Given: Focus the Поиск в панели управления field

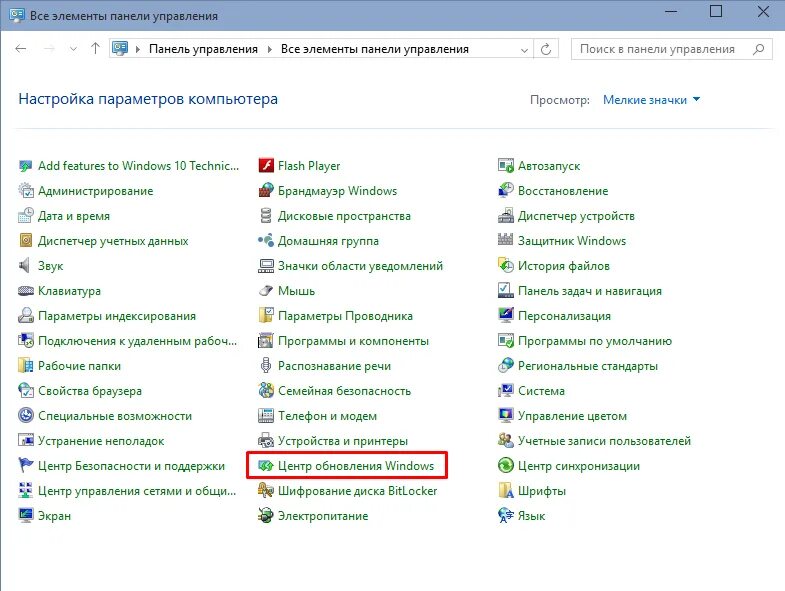Looking at the screenshot, I should tap(671, 49).
